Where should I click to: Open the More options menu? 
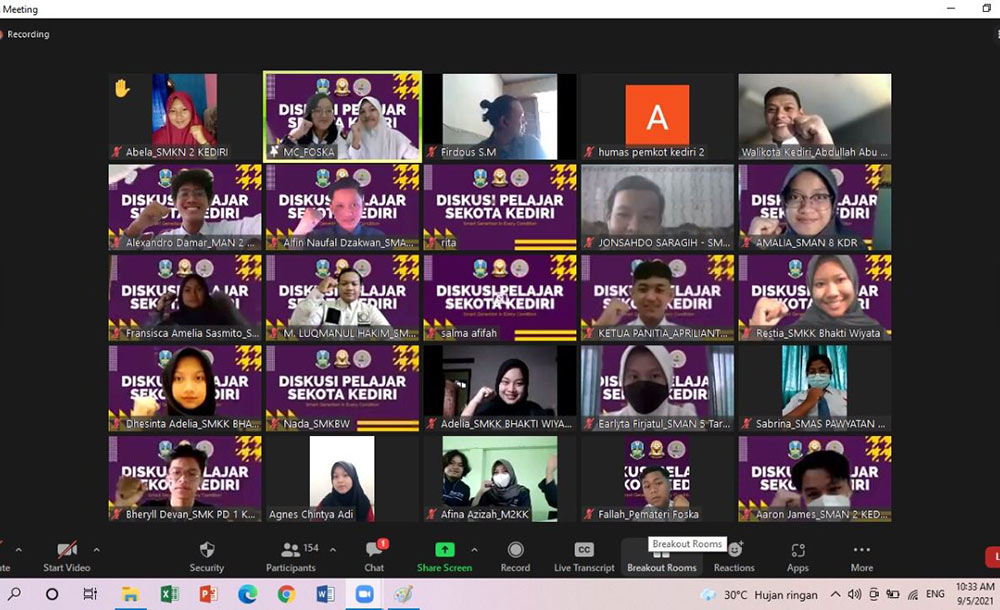862,556
